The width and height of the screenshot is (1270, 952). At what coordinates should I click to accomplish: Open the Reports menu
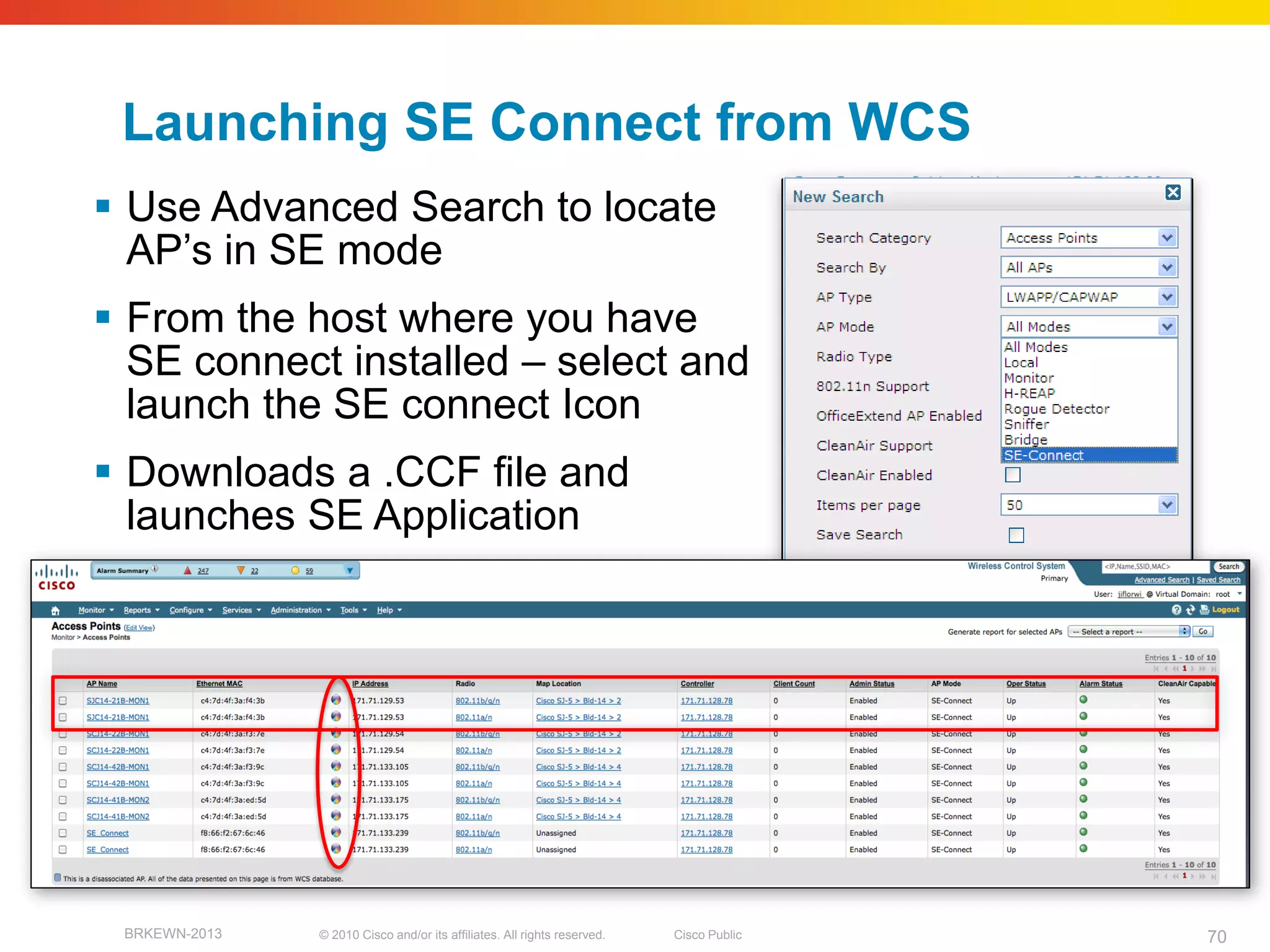[141, 610]
